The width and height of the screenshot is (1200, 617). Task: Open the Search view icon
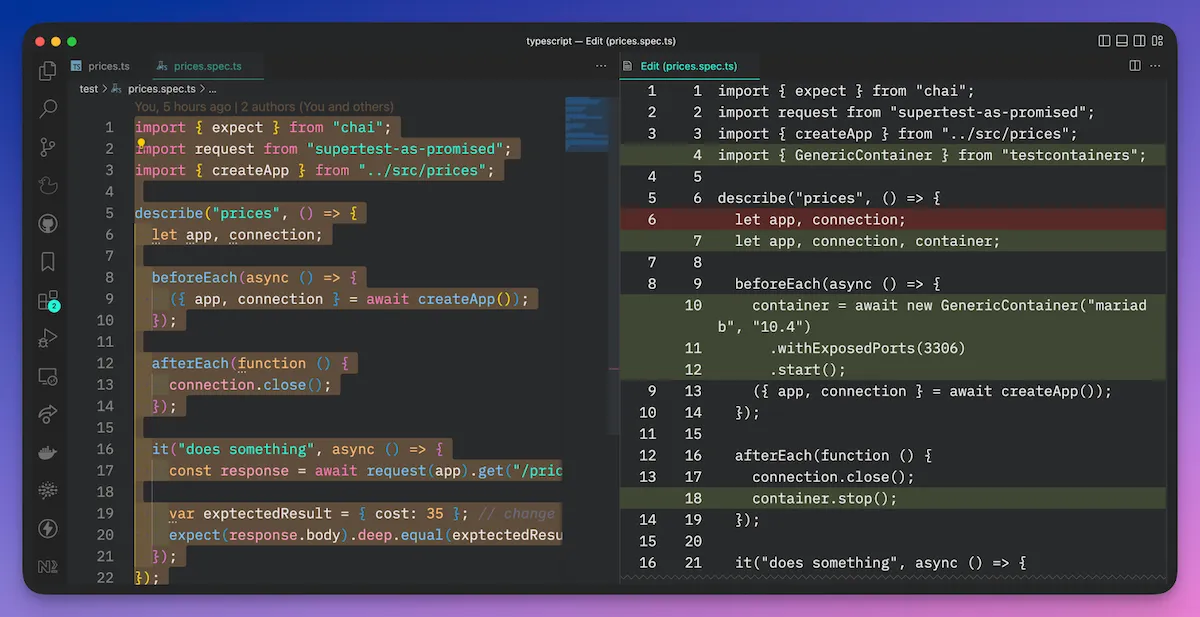click(x=47, y=109)
